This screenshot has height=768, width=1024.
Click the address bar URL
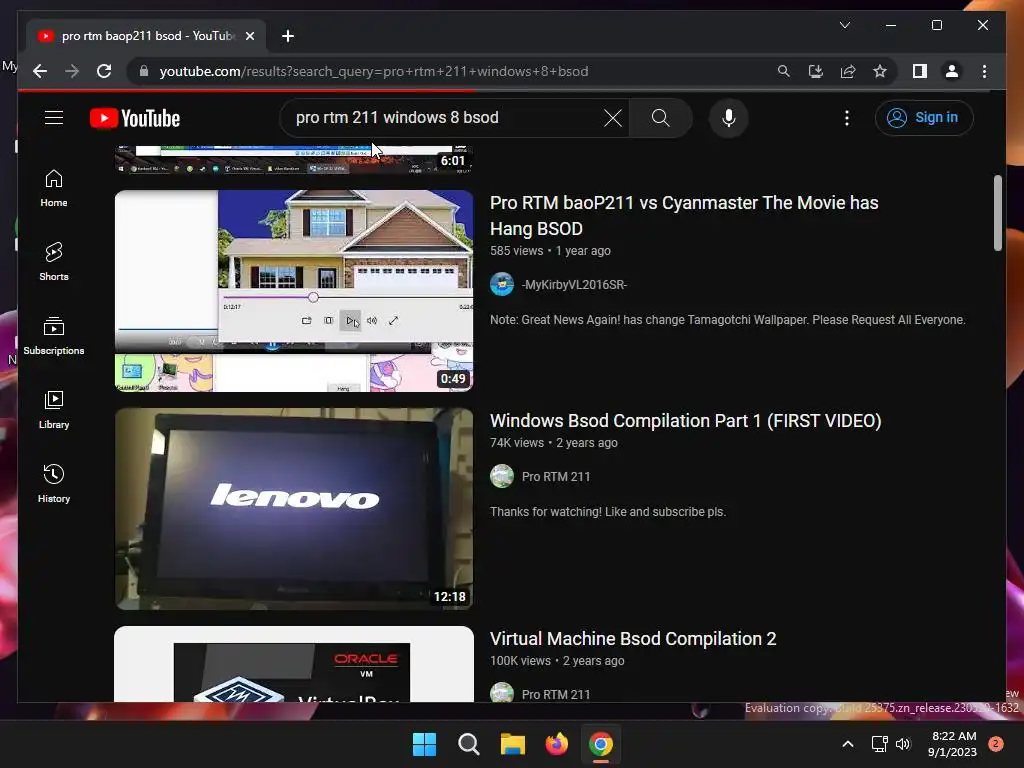(x=374, y=71)
